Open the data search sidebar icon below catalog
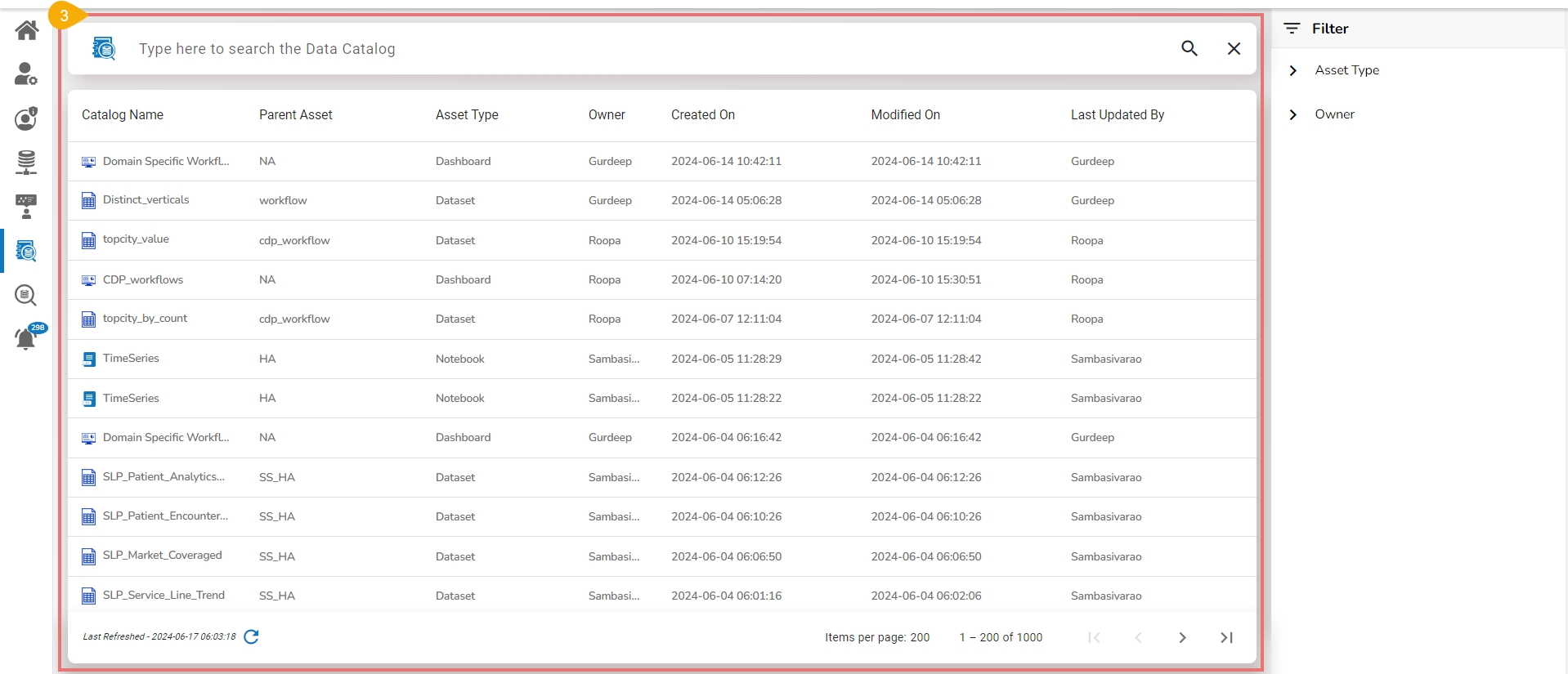 pos(26,295)
